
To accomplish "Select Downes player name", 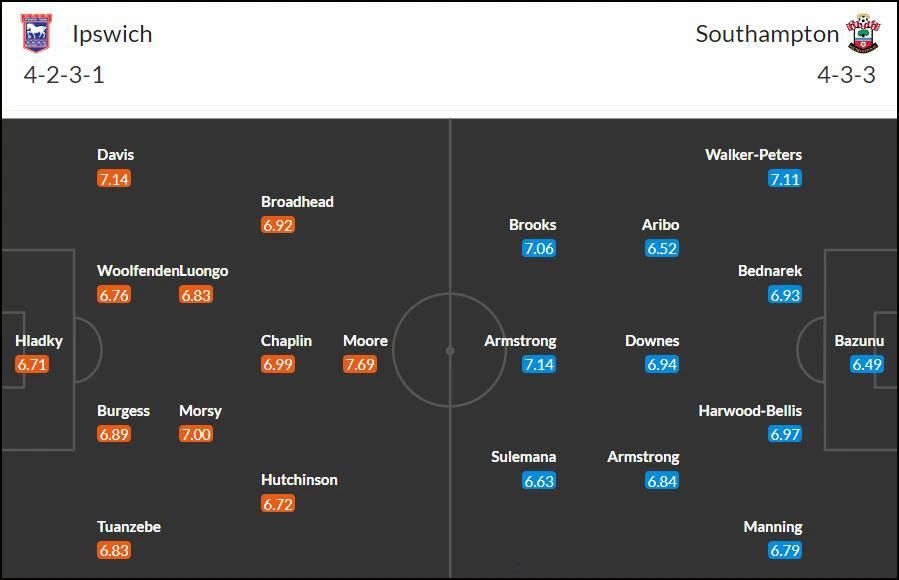I will pyautogui.click(x=652, y=340).
